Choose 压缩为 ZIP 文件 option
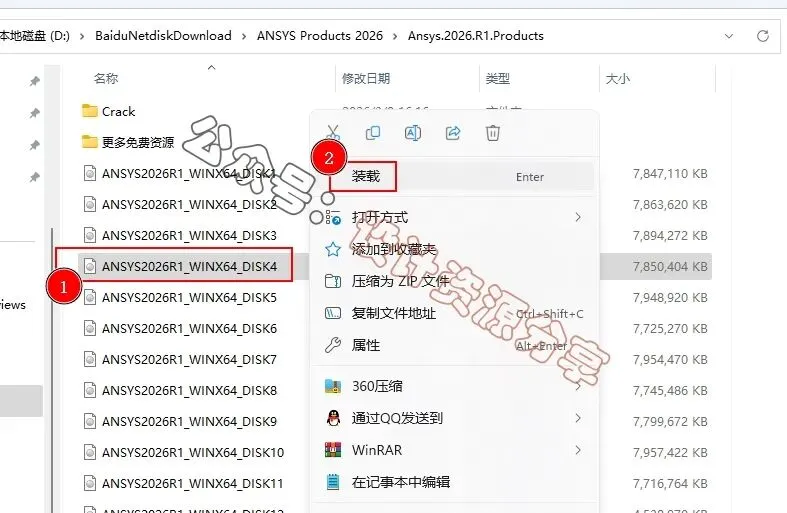 454,281
